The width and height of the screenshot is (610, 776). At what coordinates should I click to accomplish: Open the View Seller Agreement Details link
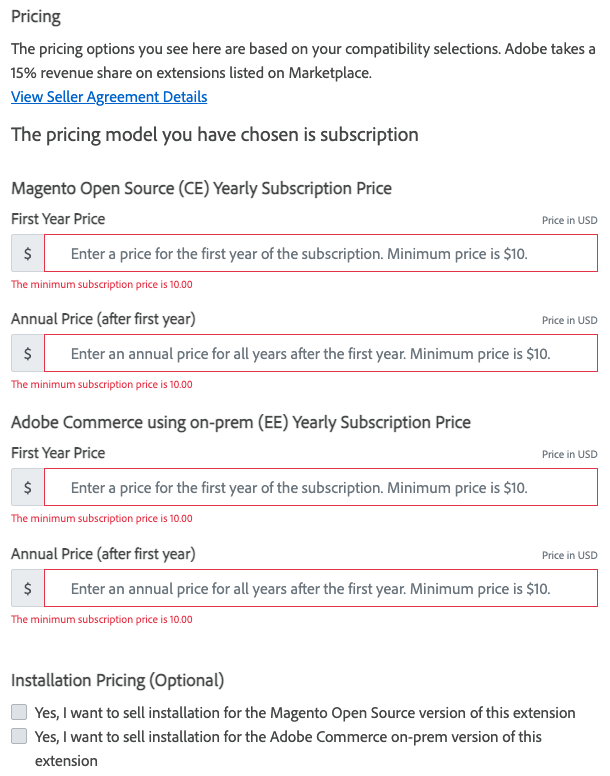pyautogui.click(x=109, y=97)
